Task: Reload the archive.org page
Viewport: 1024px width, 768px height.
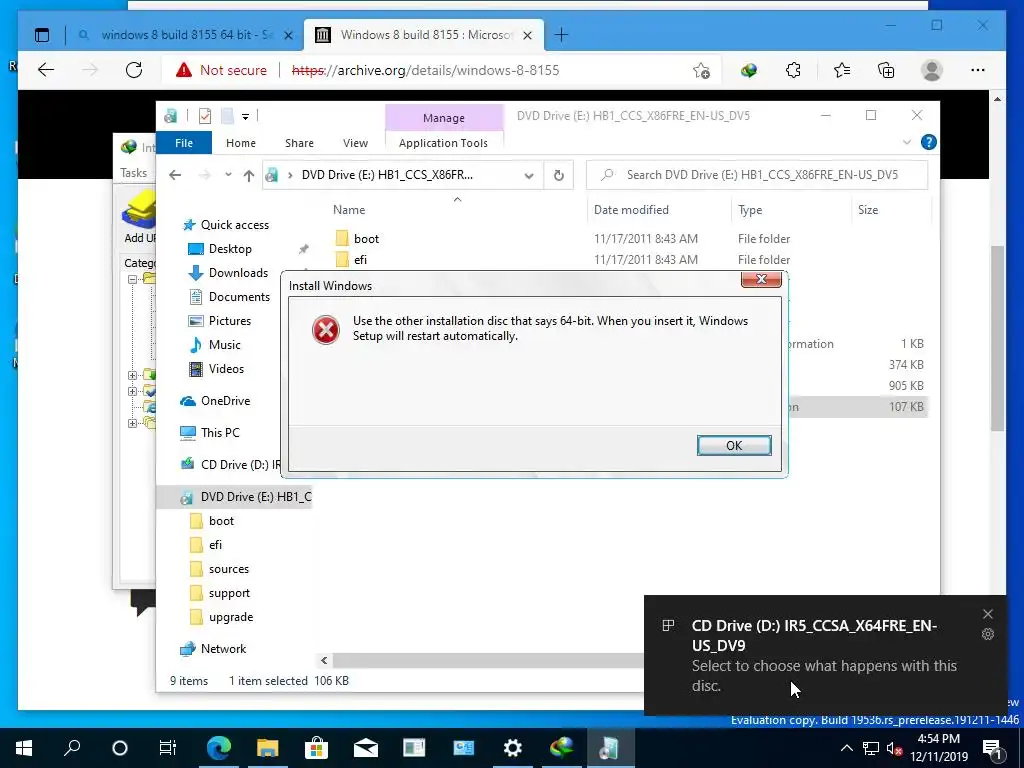Action: 134,70
